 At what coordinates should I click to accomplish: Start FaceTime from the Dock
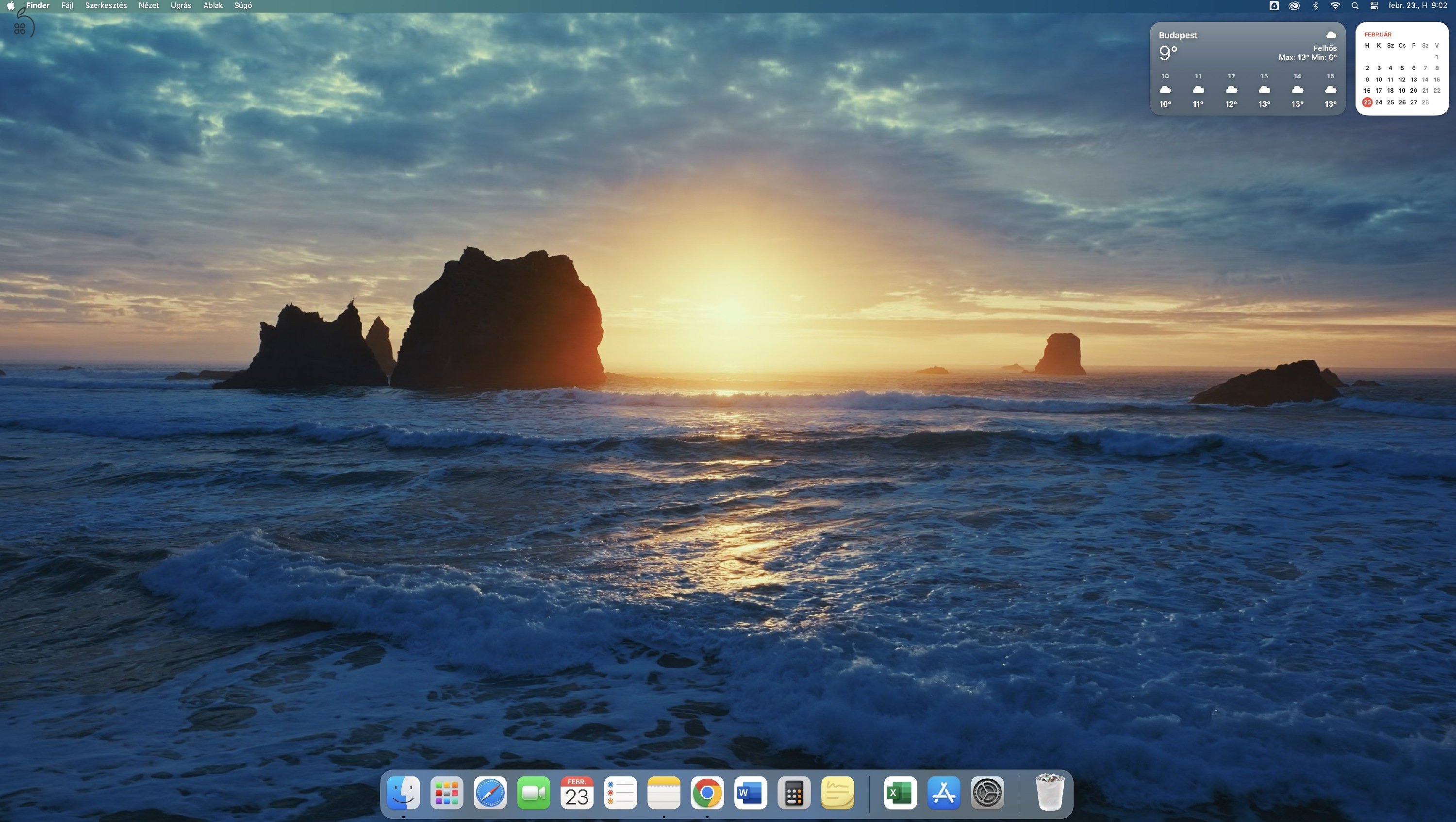click(x=533, y=793)
